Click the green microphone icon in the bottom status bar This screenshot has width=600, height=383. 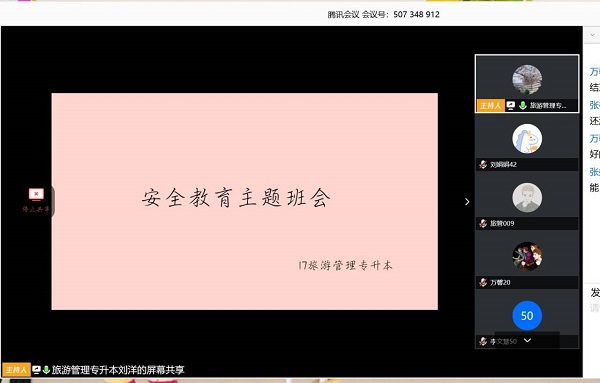46,370
